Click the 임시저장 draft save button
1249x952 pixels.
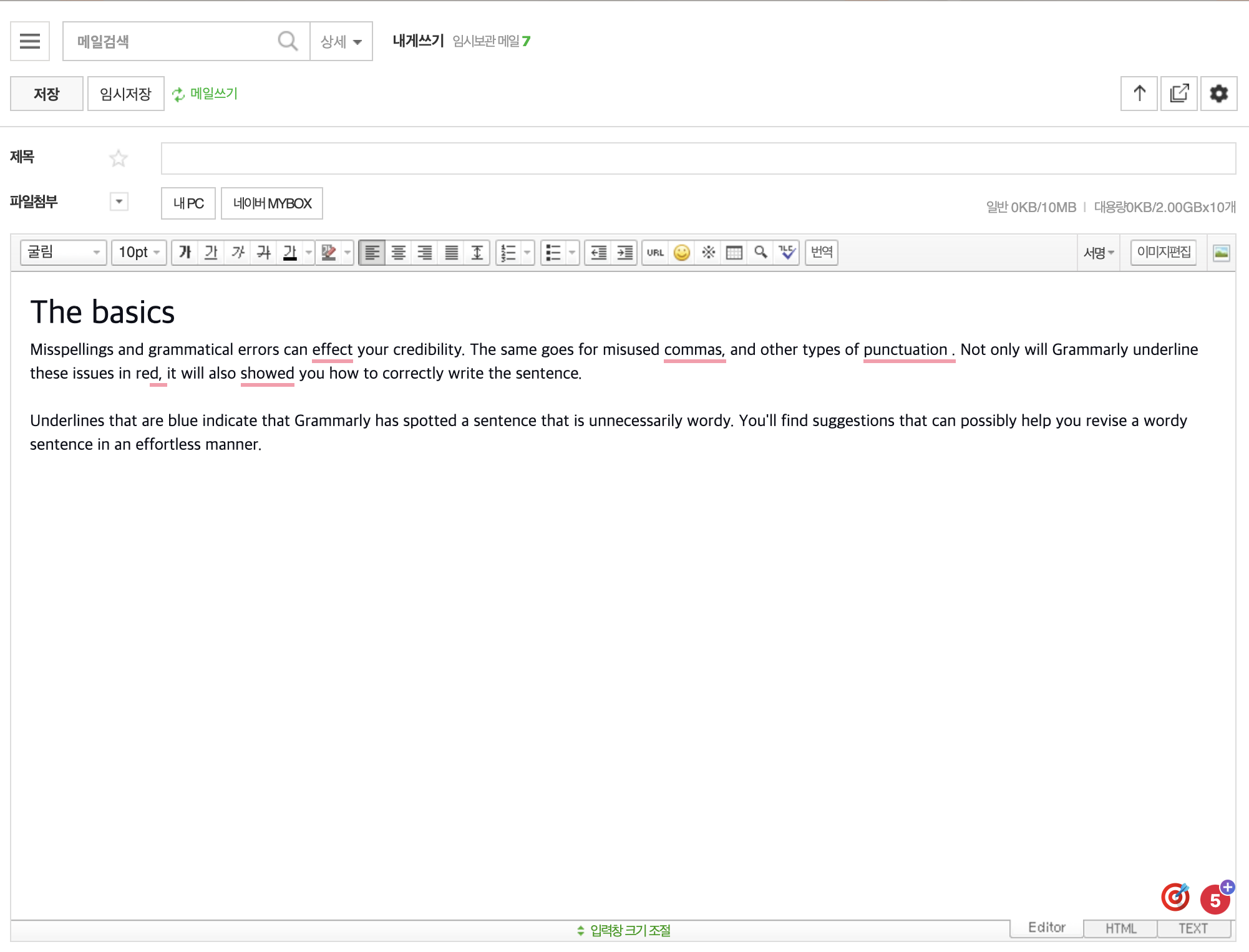[125, 94]
